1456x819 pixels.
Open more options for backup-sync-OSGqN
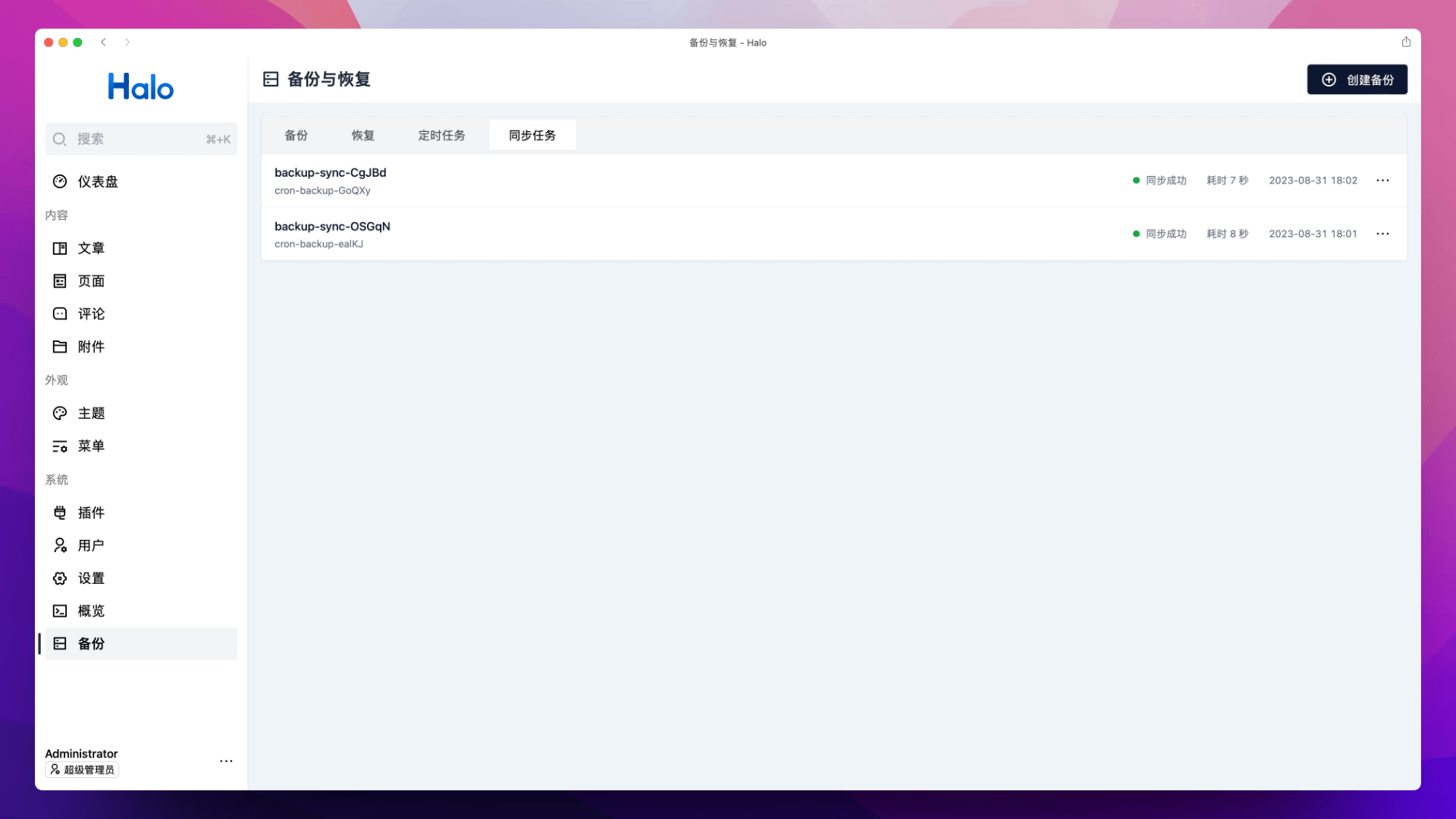point(1382,234)
